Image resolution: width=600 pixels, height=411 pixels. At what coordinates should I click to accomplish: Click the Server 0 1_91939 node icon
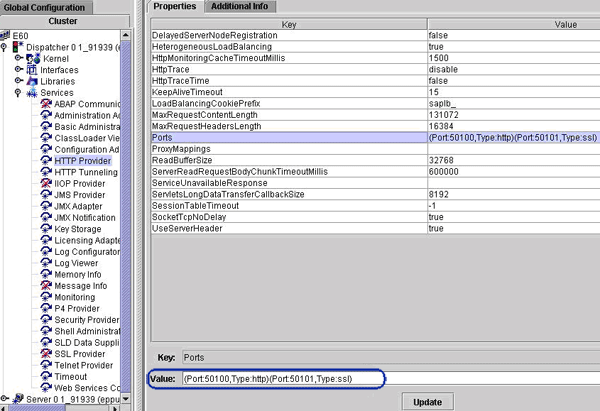coord(18,399)
